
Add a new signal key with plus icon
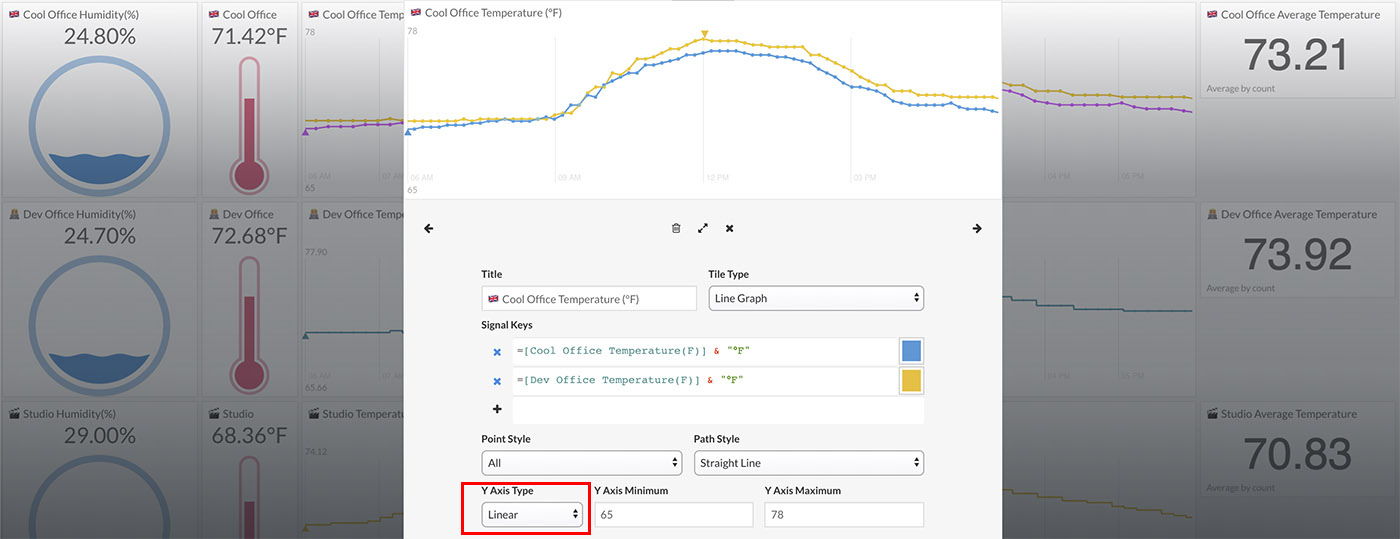497,410
